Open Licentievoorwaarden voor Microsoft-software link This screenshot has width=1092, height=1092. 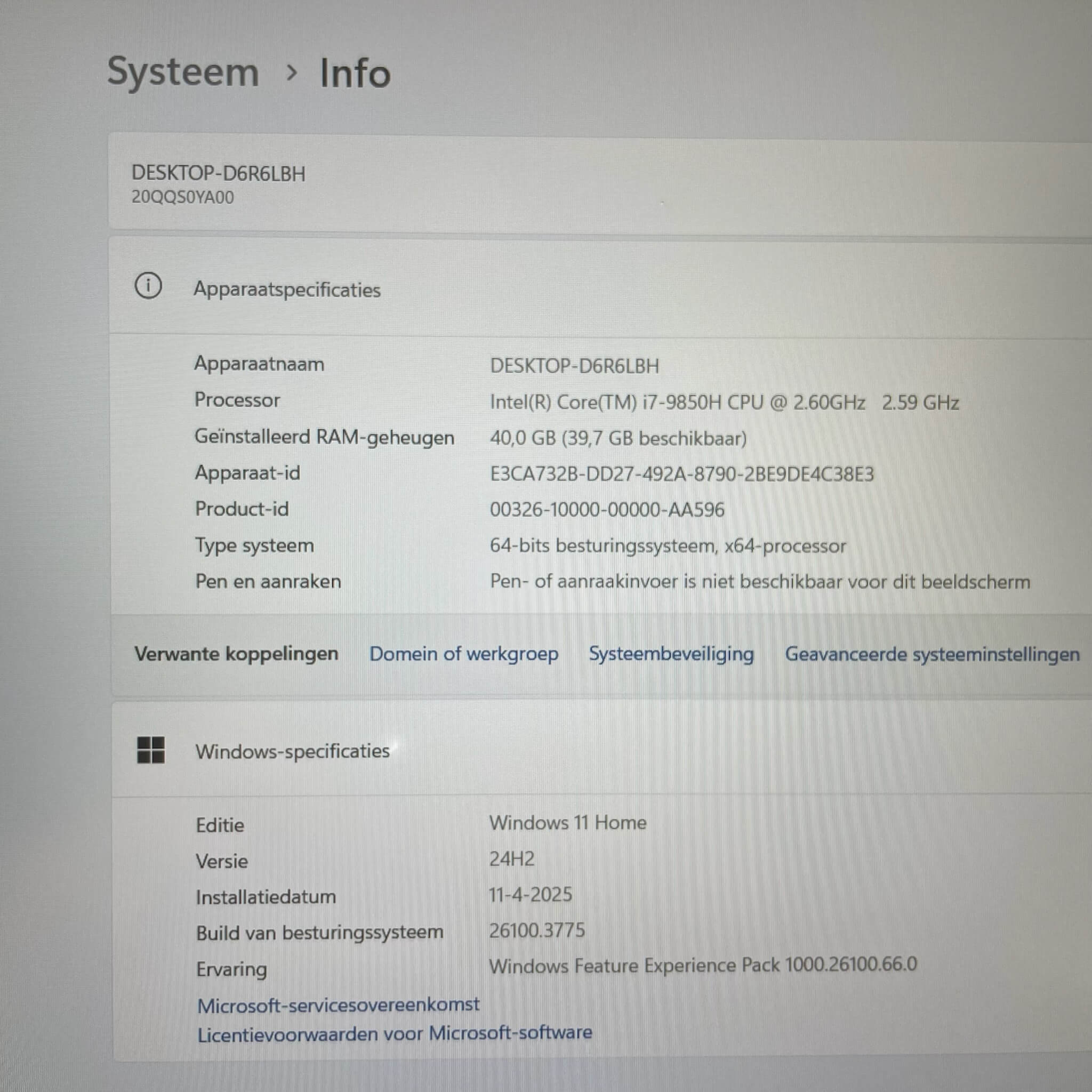pyautogui.click(x=395, y=1033)
